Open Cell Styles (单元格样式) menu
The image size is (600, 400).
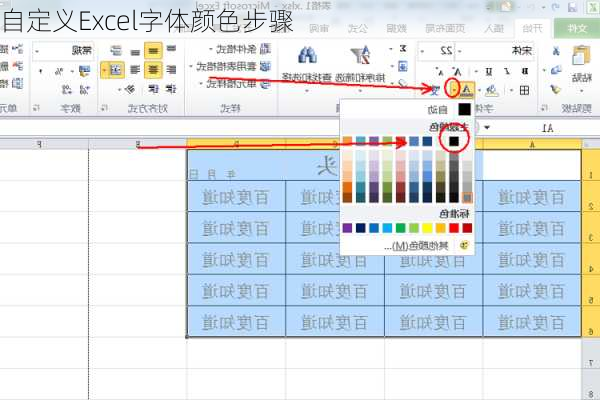(235, 83)
